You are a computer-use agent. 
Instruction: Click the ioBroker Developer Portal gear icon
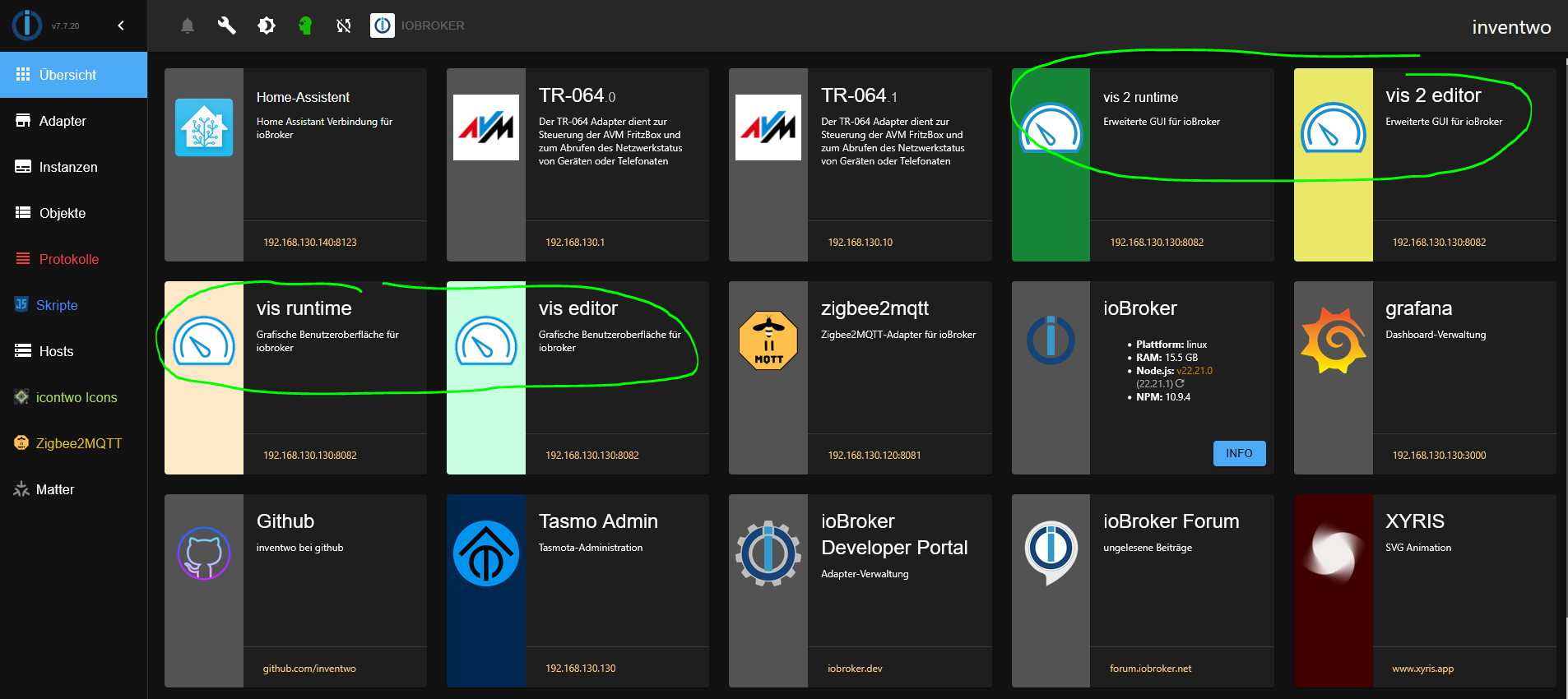[768, 553]
